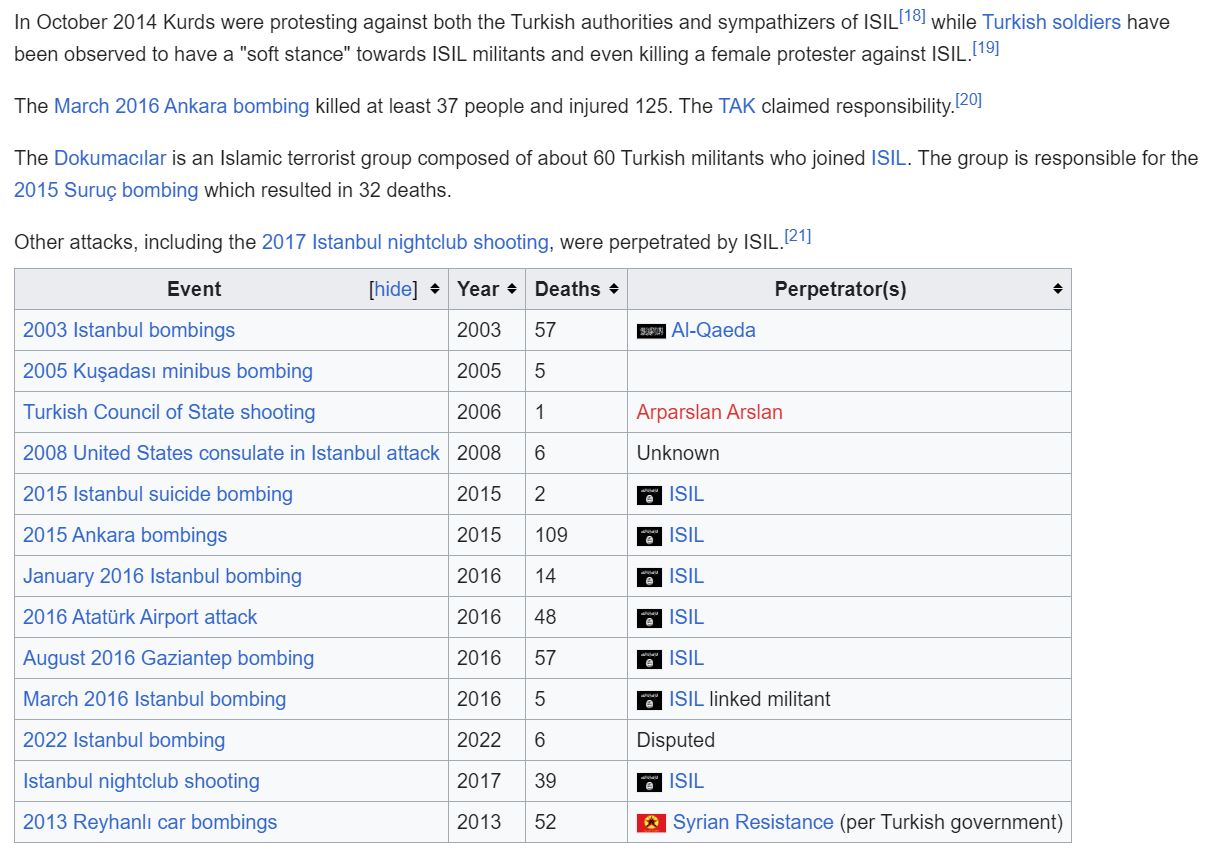Open August 2016 Gaziantep bombing link
Image resolution: width=1205 pixels, height=850 pixels.
[168, 658]
